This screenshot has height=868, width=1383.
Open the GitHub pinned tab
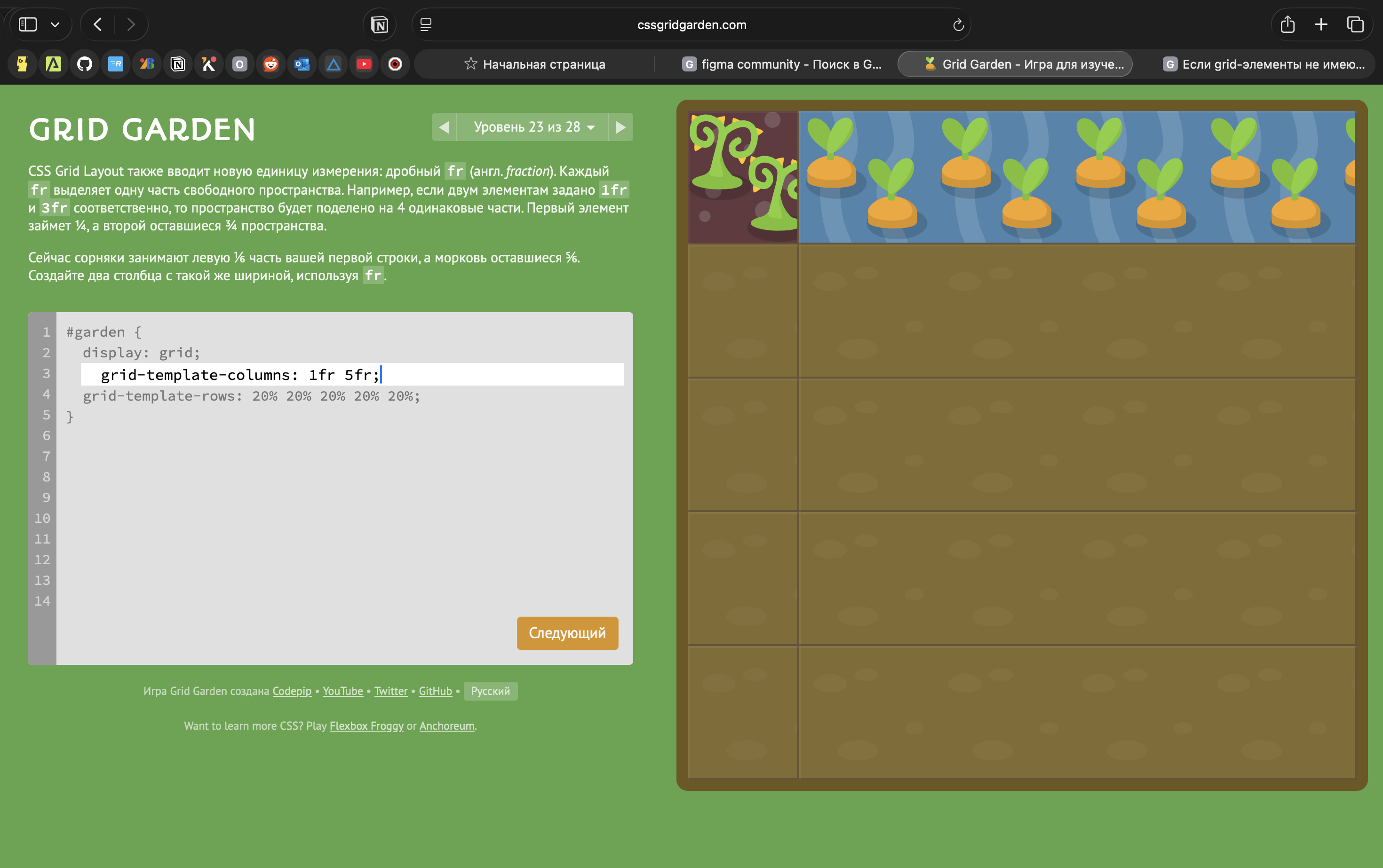84,64
